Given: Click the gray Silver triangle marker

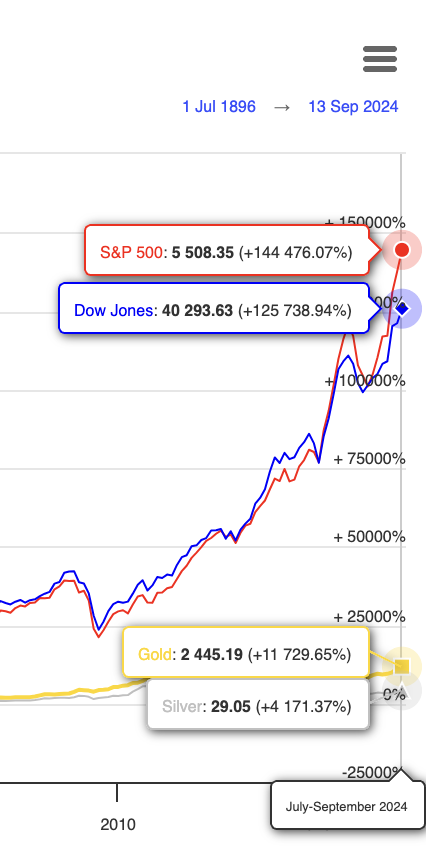Looking at the screenshot, I should coord(402,692).
